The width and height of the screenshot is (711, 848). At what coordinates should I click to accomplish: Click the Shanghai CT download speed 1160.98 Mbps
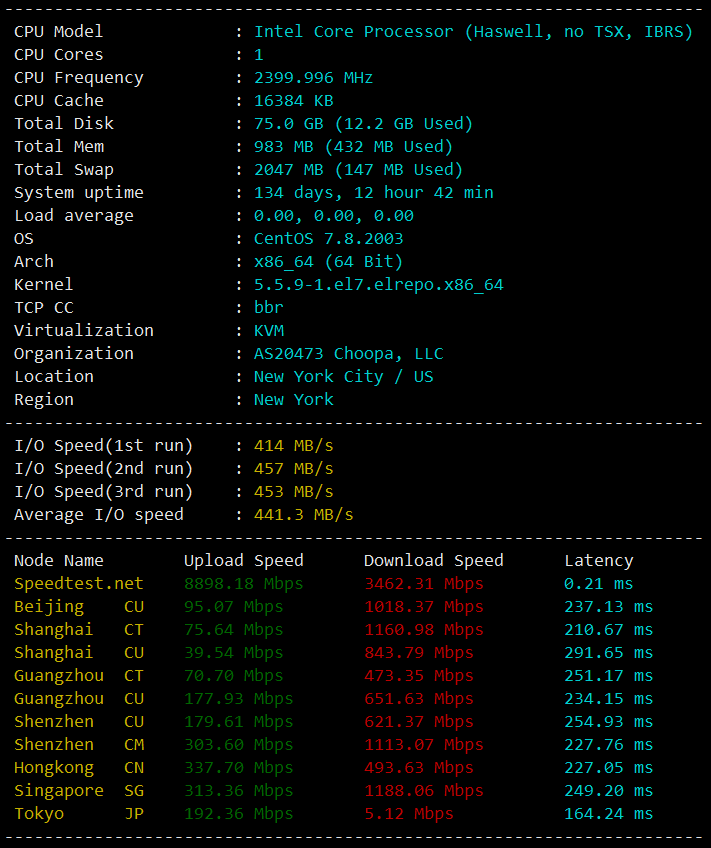(x=424, y=630)
